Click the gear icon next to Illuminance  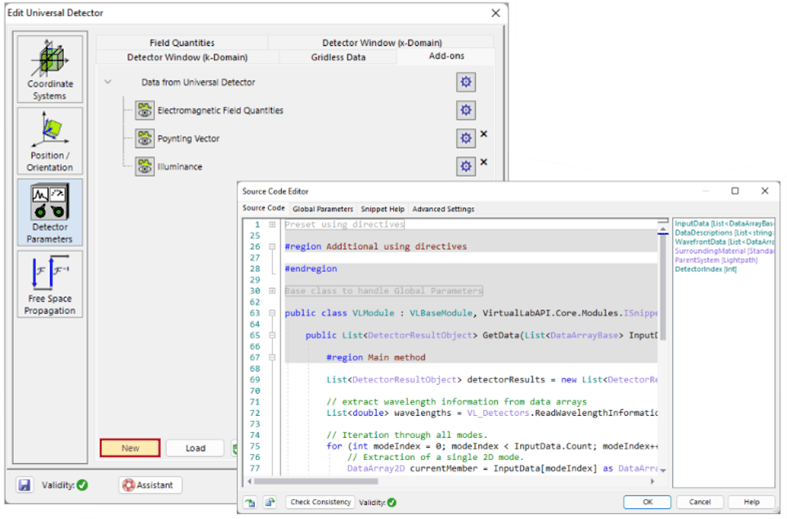[x=465, y=166]
